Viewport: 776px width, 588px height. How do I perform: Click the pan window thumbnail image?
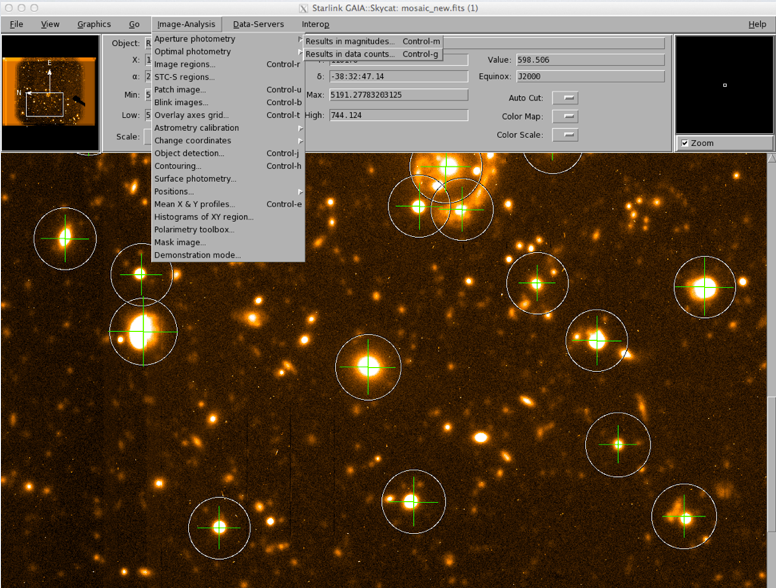50,92
